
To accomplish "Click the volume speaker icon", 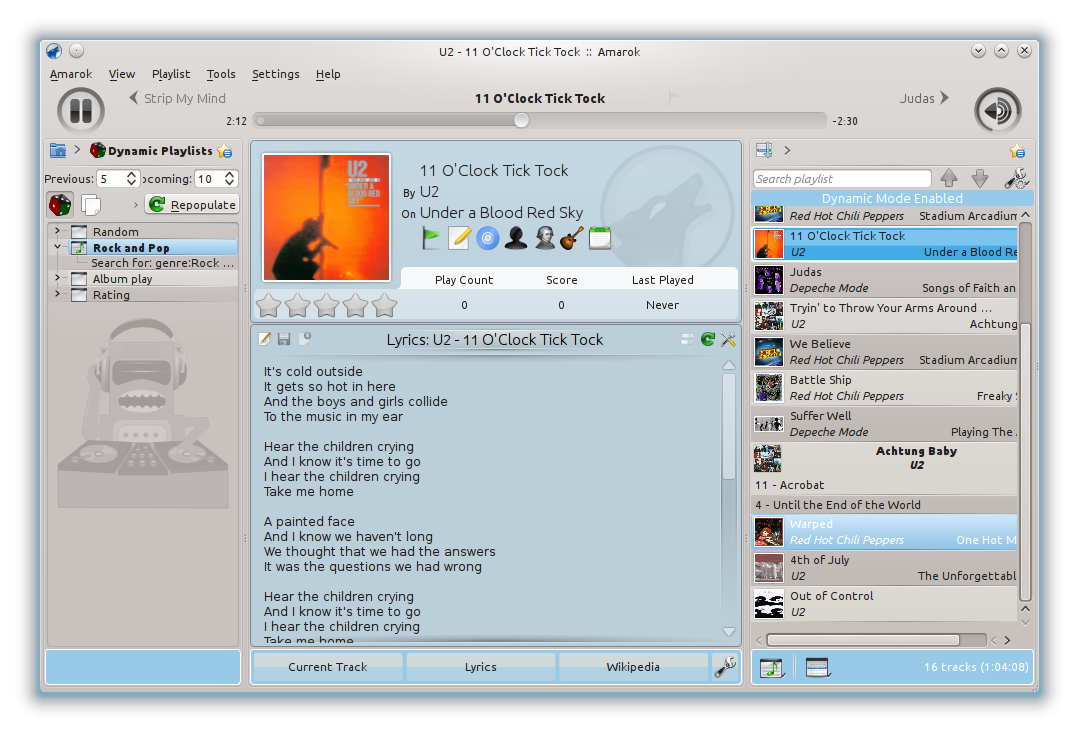I will 997,110.
